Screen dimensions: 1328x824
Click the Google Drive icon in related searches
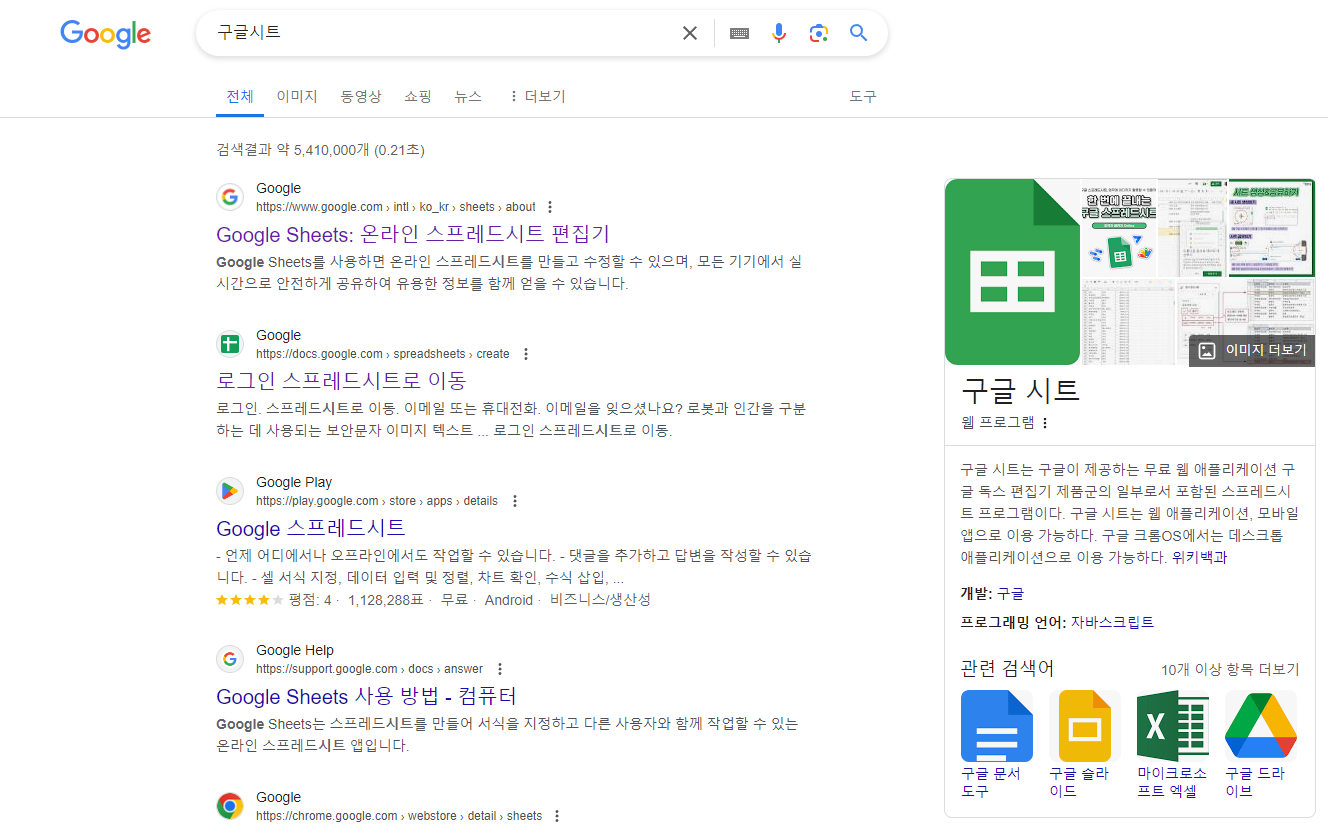(1261, 726)
